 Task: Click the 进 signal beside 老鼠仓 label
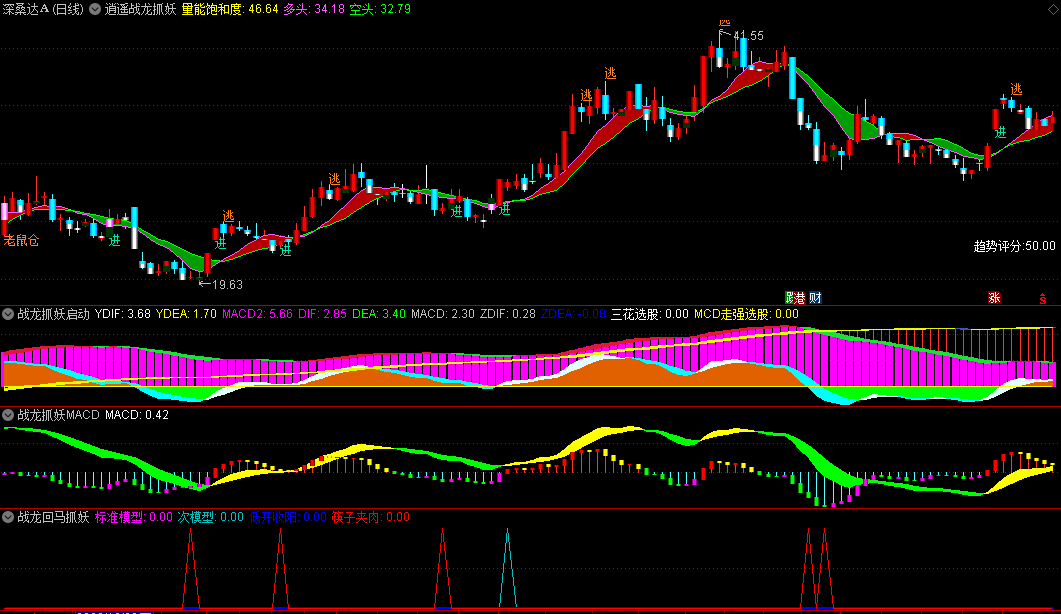[x=114, y=240]
